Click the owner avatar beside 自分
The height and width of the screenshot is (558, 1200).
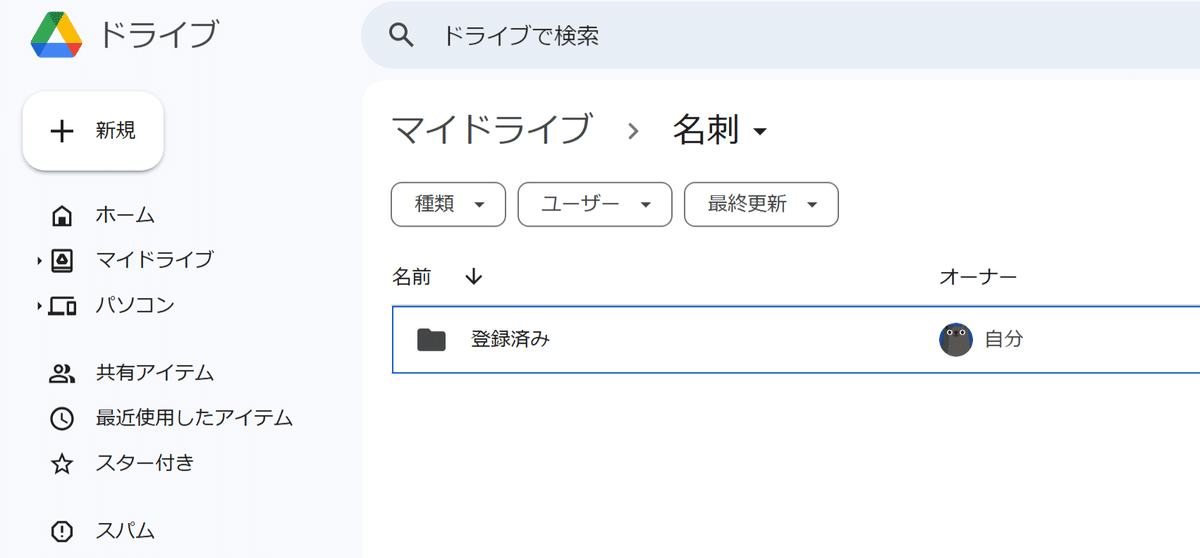click(956, 340)
